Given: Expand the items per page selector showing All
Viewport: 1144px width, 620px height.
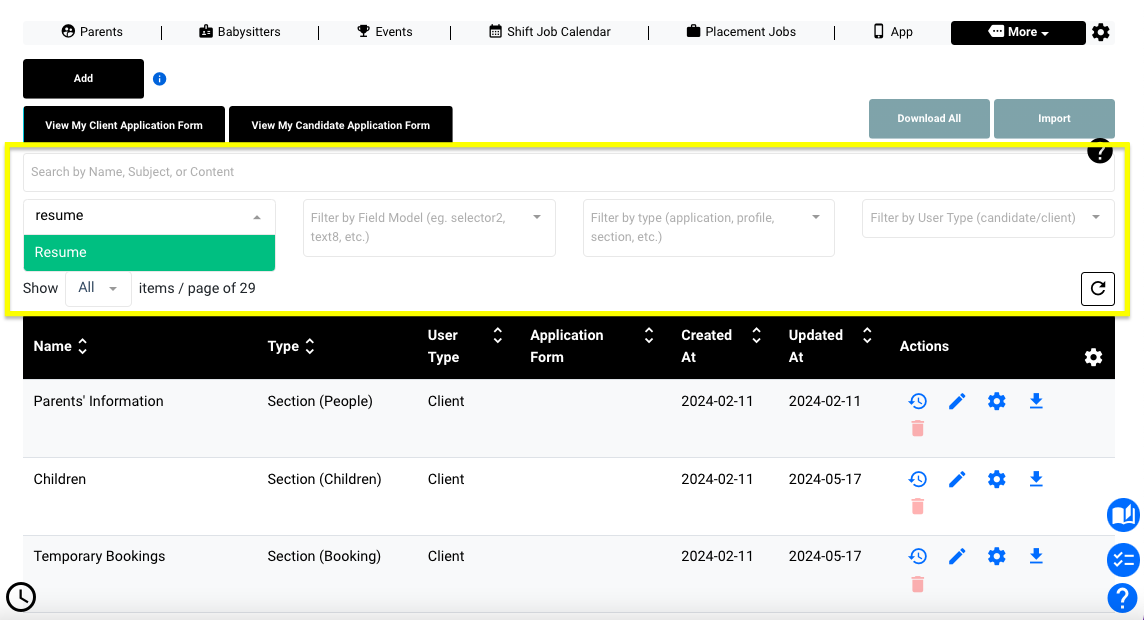Looking at the screenshot, I should coord(97,288).
